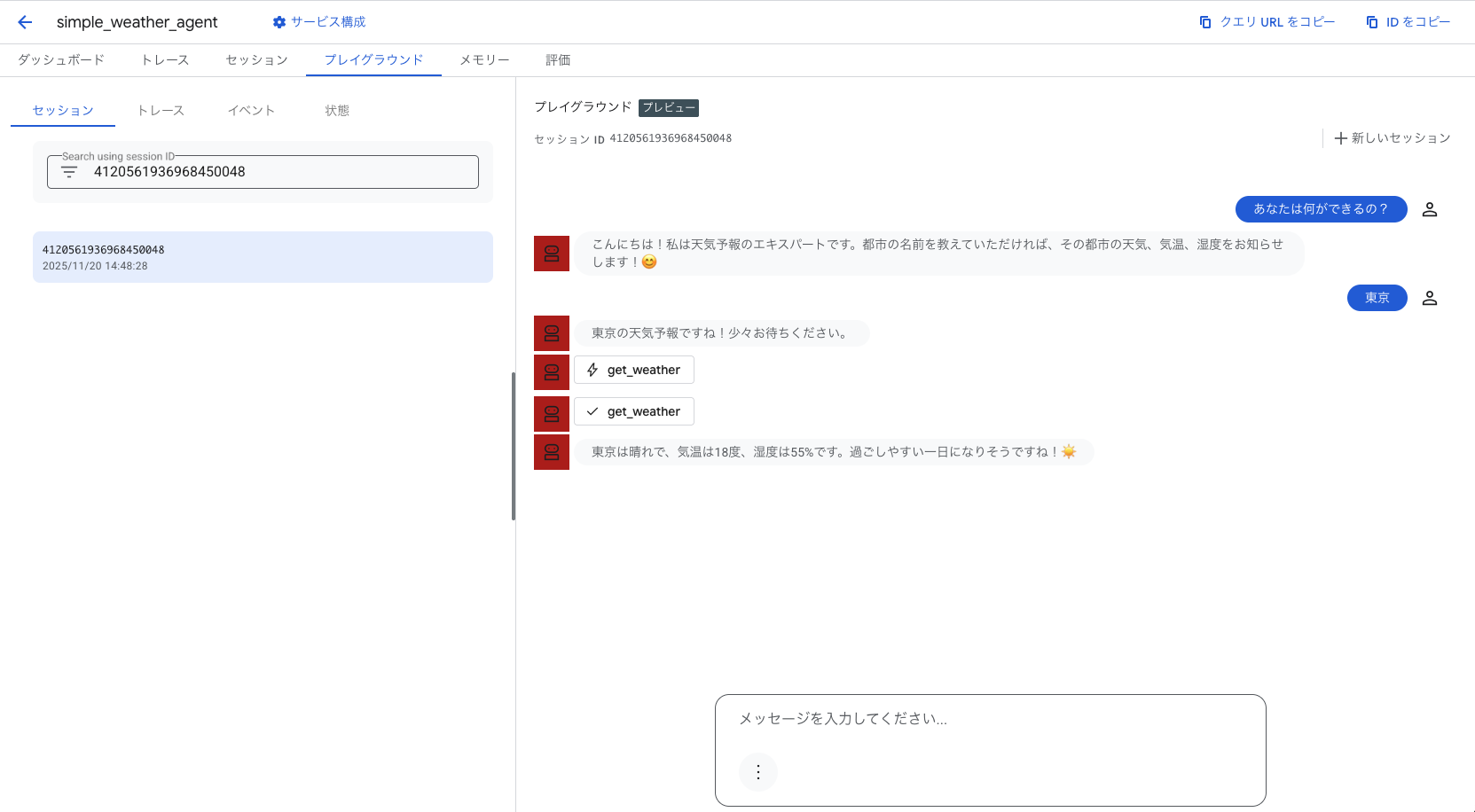Screen dimensions: 1475x812
Task: Expand the get_weather response with checkmark
Action: 634,411
